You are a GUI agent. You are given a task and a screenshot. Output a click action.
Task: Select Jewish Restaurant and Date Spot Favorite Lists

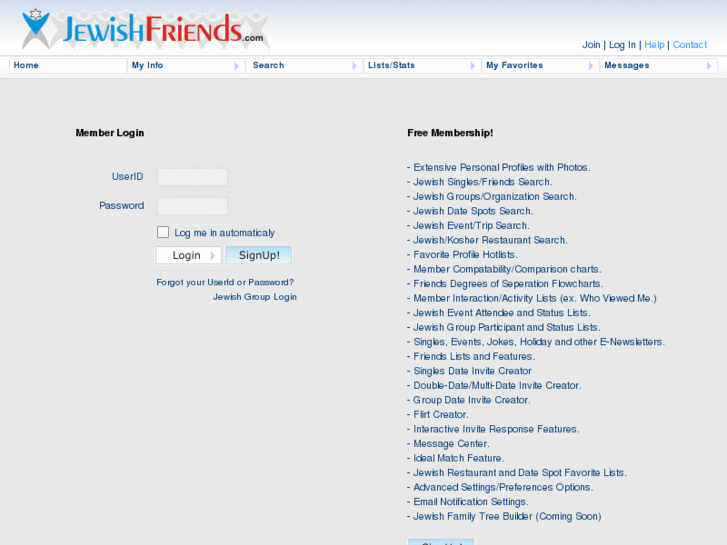(x=517, y=473)
